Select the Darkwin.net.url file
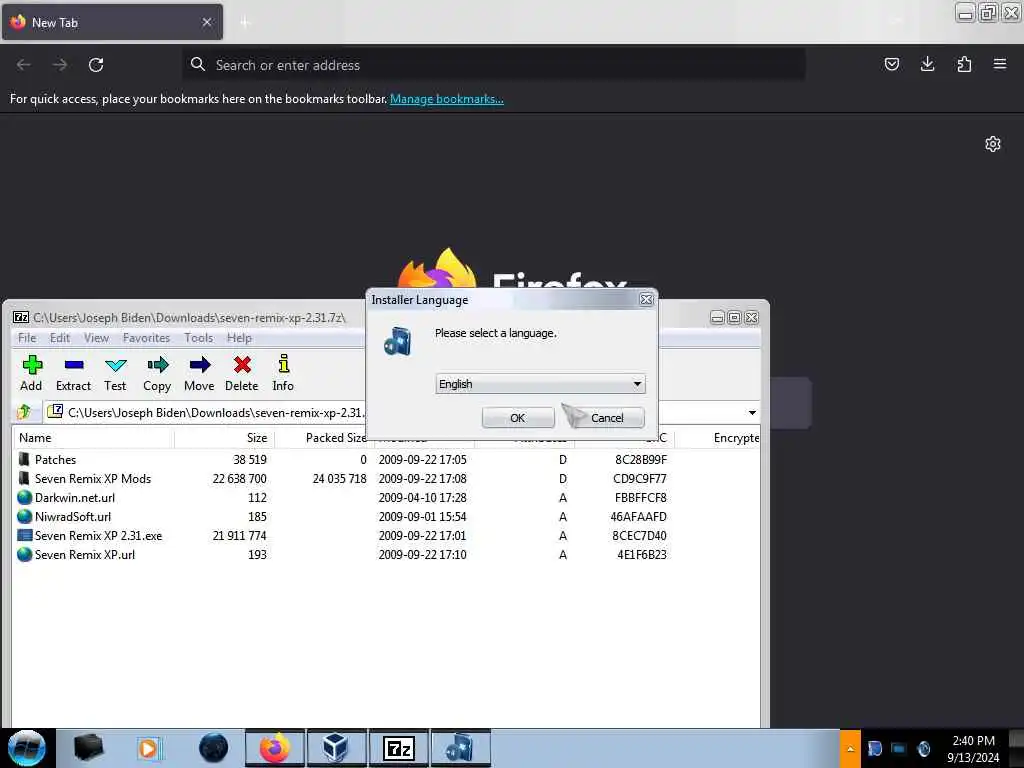This screenshot has height=768, width=1024. 385,498
